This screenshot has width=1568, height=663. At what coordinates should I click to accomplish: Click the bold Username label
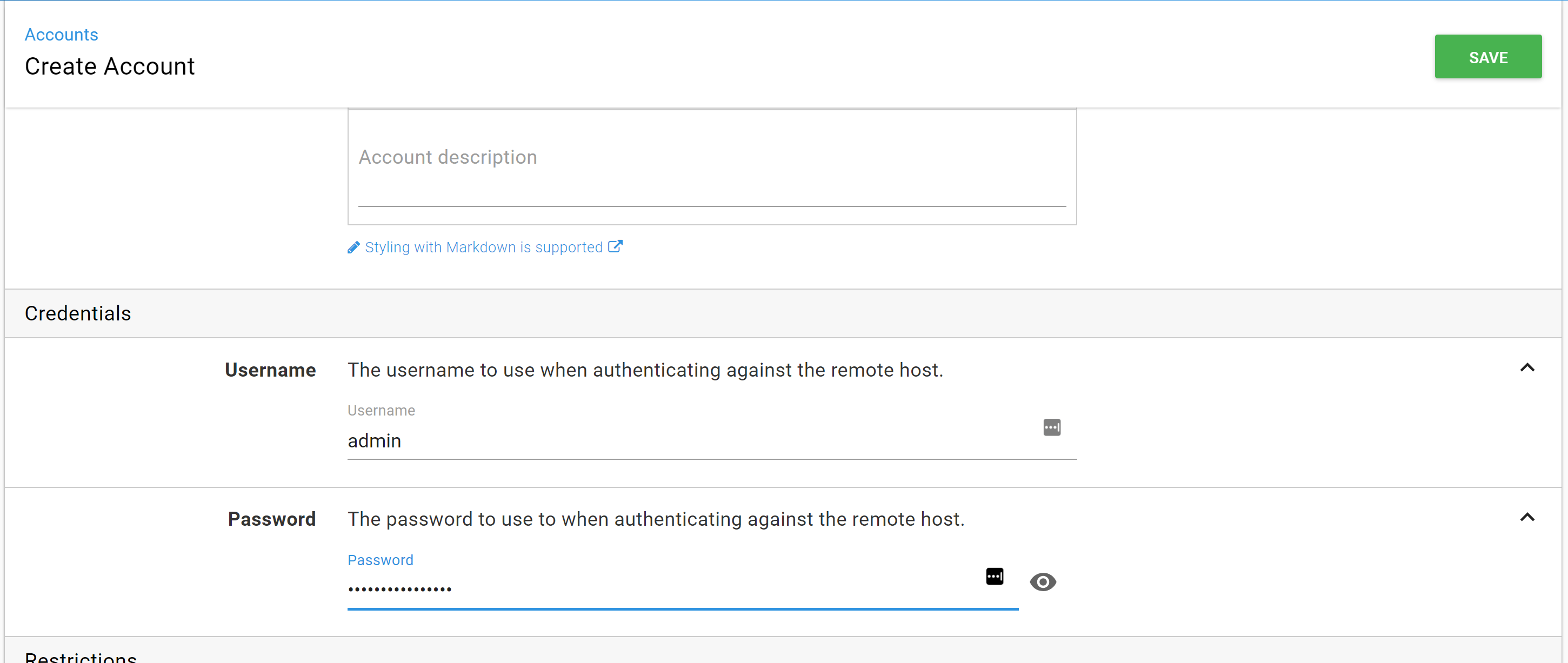click(x=270, y=370)
